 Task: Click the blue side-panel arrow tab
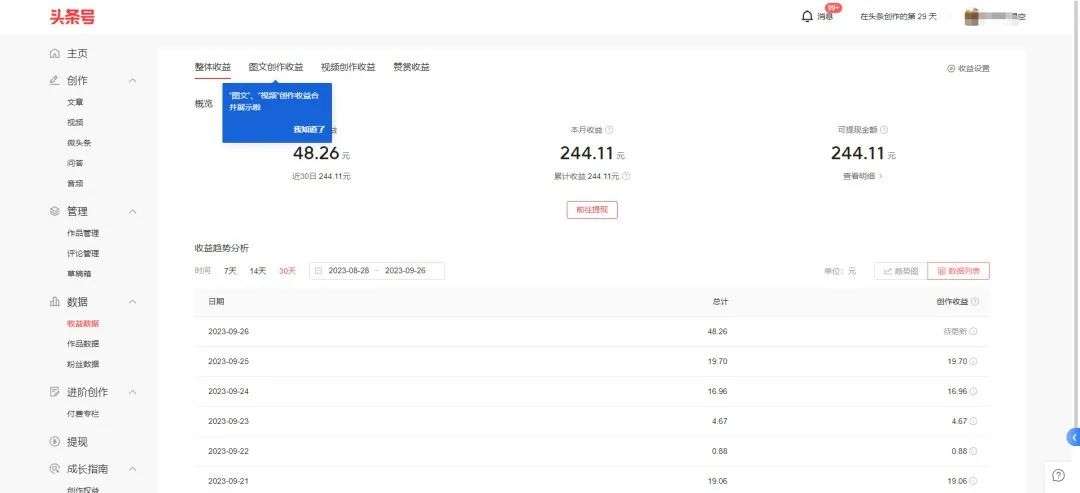pyautogui.click(x=1073, y=437)
